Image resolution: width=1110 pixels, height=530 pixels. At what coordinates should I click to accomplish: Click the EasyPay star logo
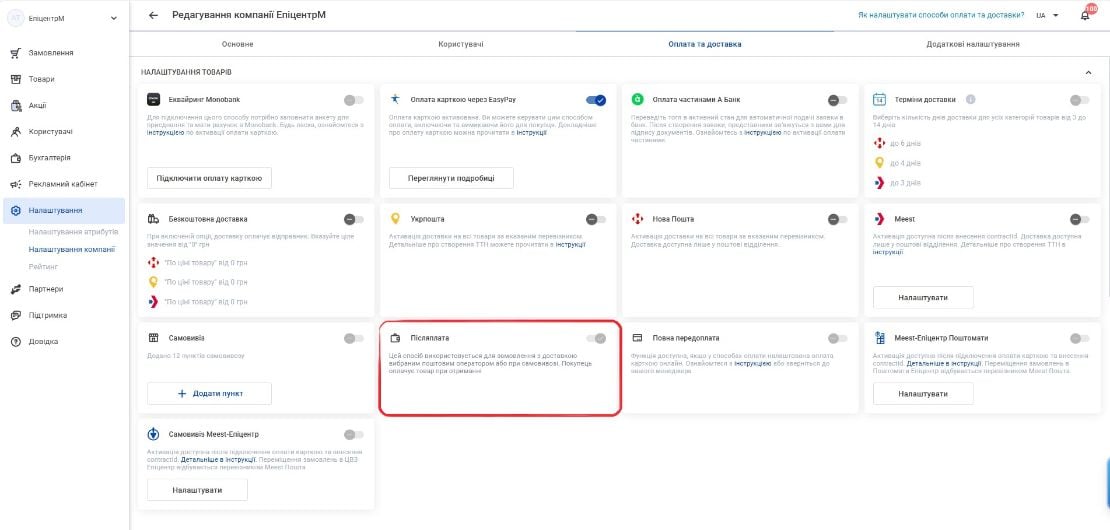396,99
